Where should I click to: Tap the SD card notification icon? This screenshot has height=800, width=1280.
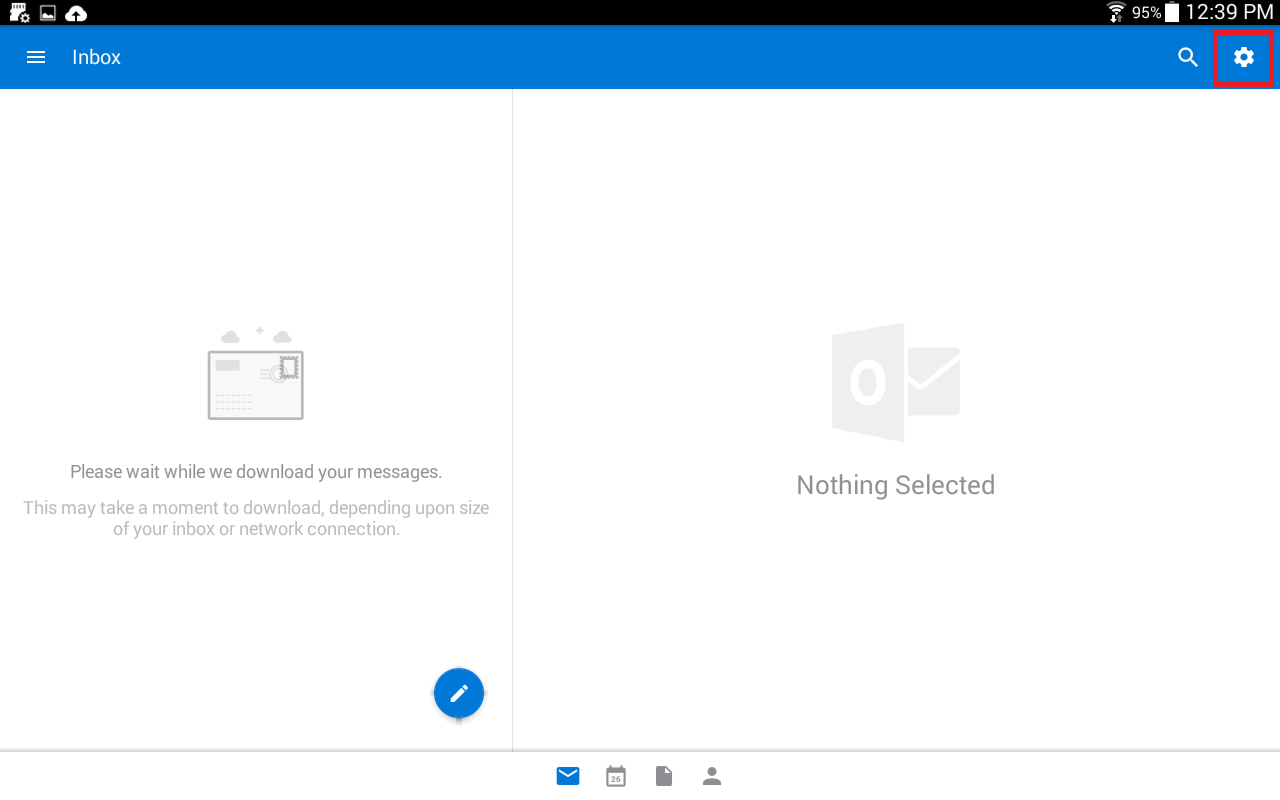click(x=19, y=13)
